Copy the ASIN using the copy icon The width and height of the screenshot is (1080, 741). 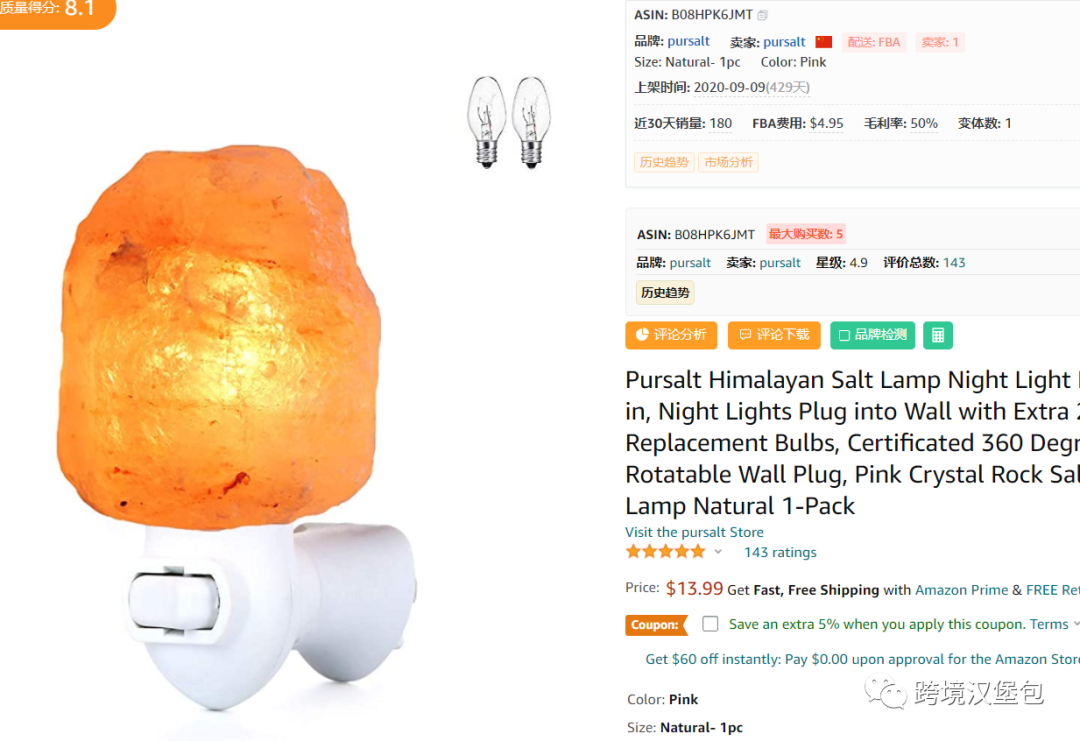(762, 15)
